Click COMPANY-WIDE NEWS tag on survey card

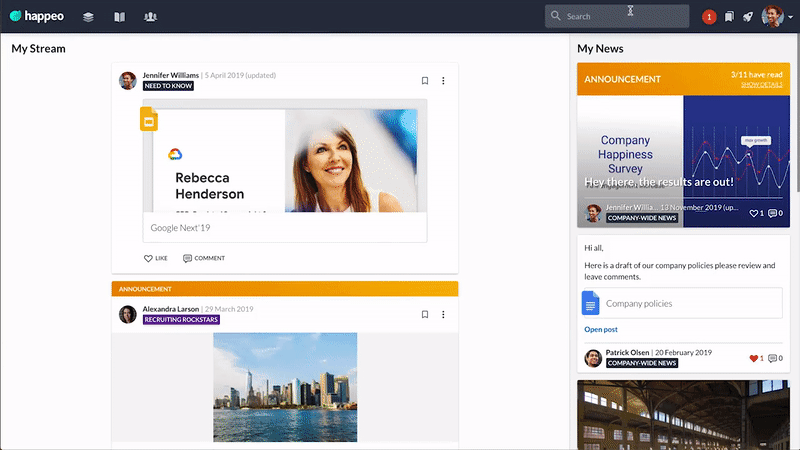tap(642, 218)
